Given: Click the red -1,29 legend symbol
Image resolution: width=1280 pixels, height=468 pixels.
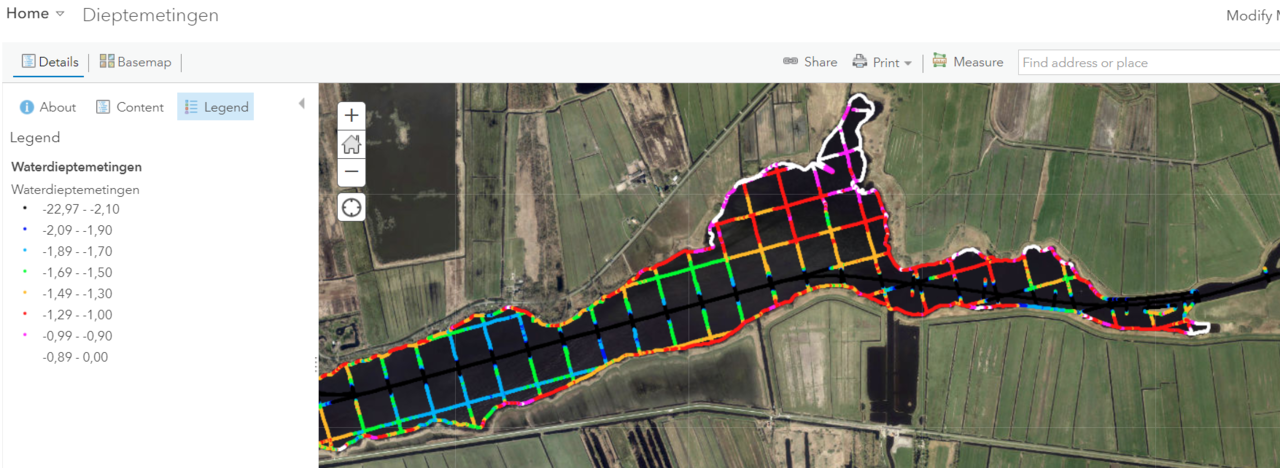Looking at the screenshot, I should (x=24, y=314).
